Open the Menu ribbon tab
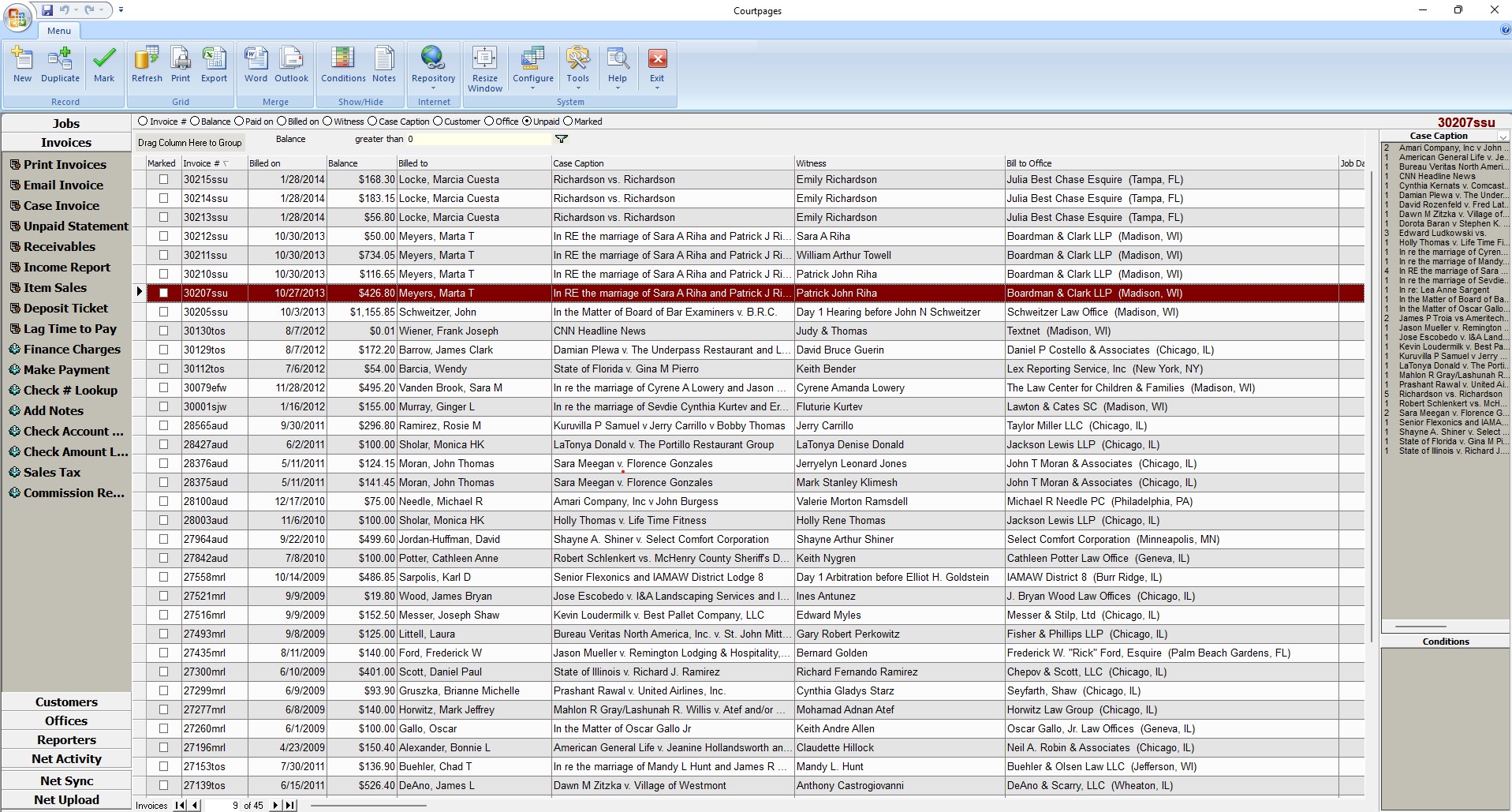The height and width of the screenshot is (812, 1512). [59, 31]
